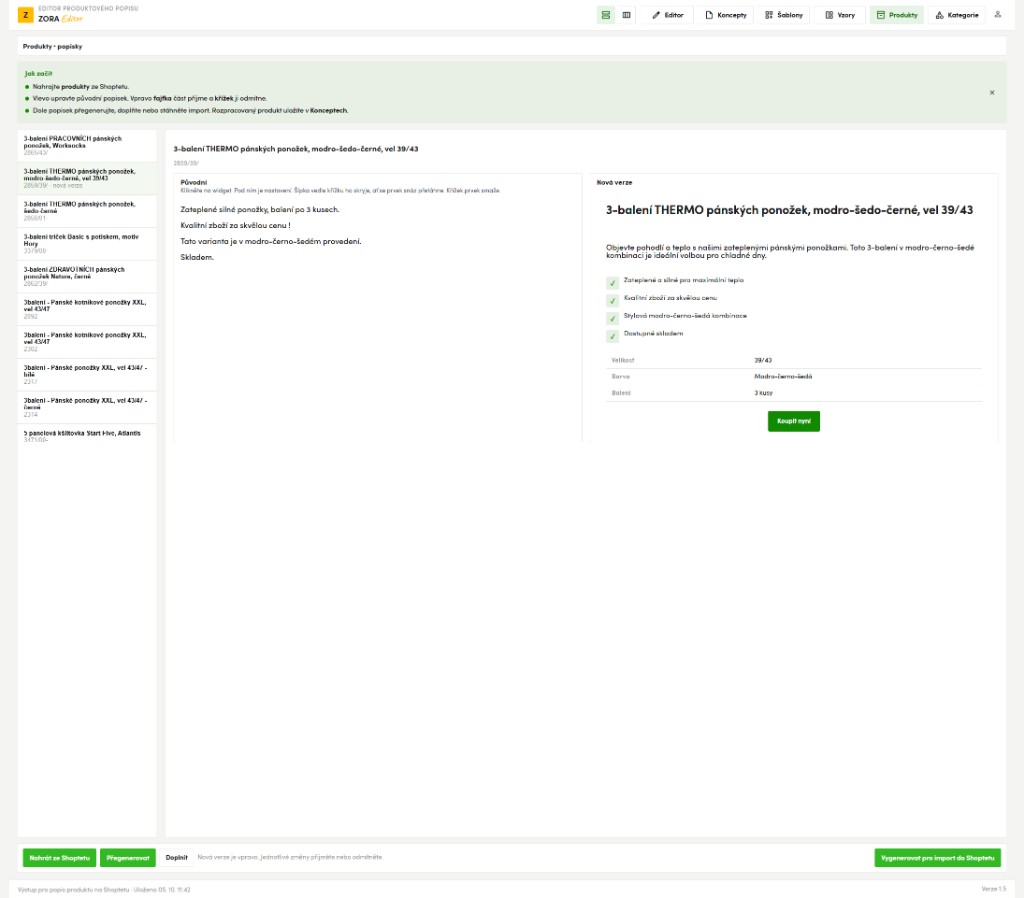Image resolution: width=1024 pixels, height=898 pixels.
Task: Open the user account icon
Action: pos(997,14)
